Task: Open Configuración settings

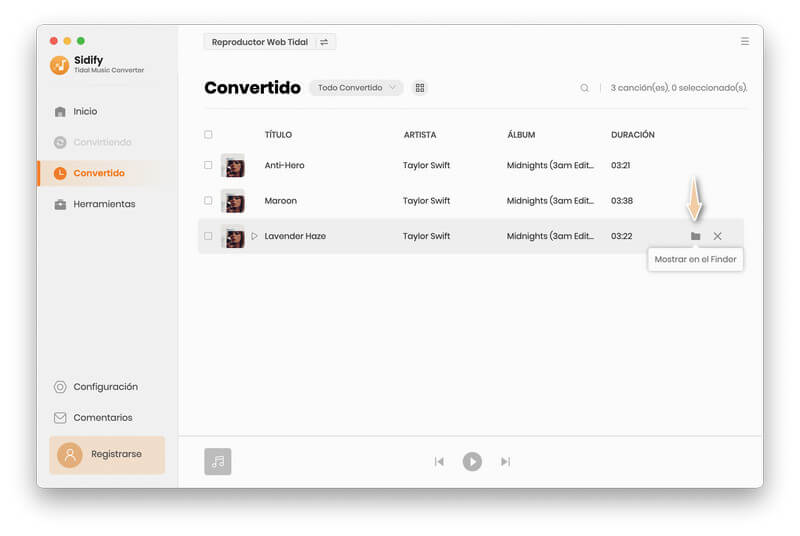Action: click(x=105, y=387)
